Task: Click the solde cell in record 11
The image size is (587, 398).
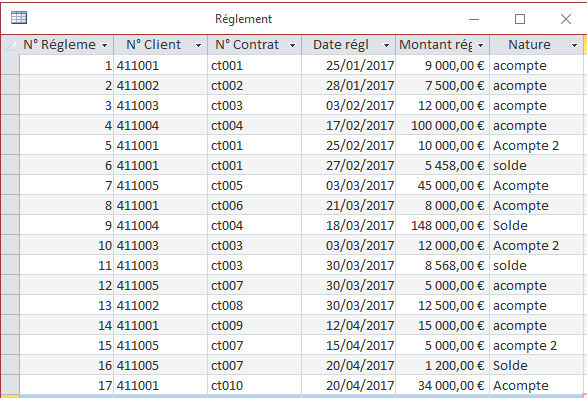Action: pyautogui.click(x=536, y=265)
